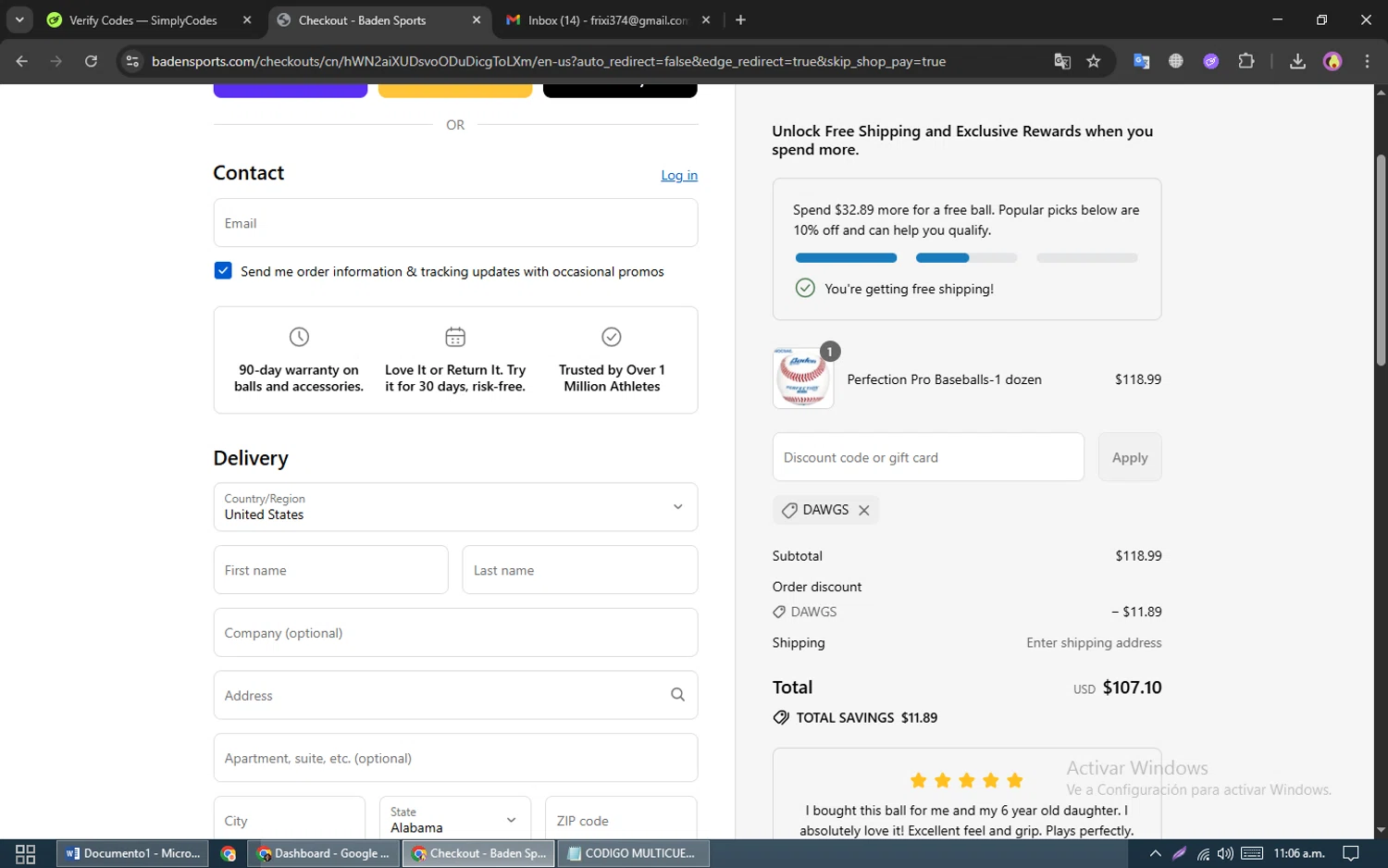Focus the Email field

click(455, 223)
